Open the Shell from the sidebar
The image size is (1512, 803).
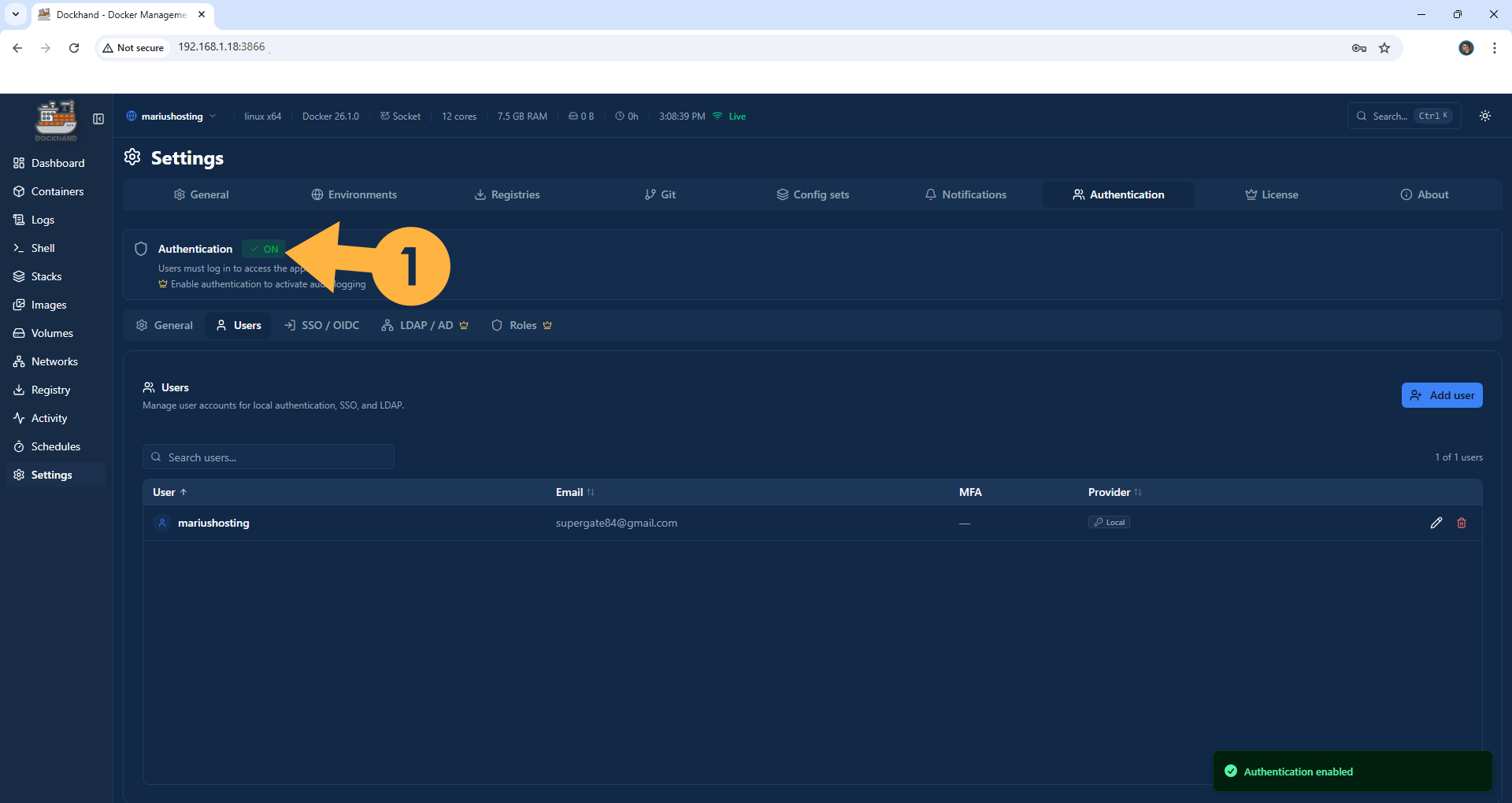(43, 247)
